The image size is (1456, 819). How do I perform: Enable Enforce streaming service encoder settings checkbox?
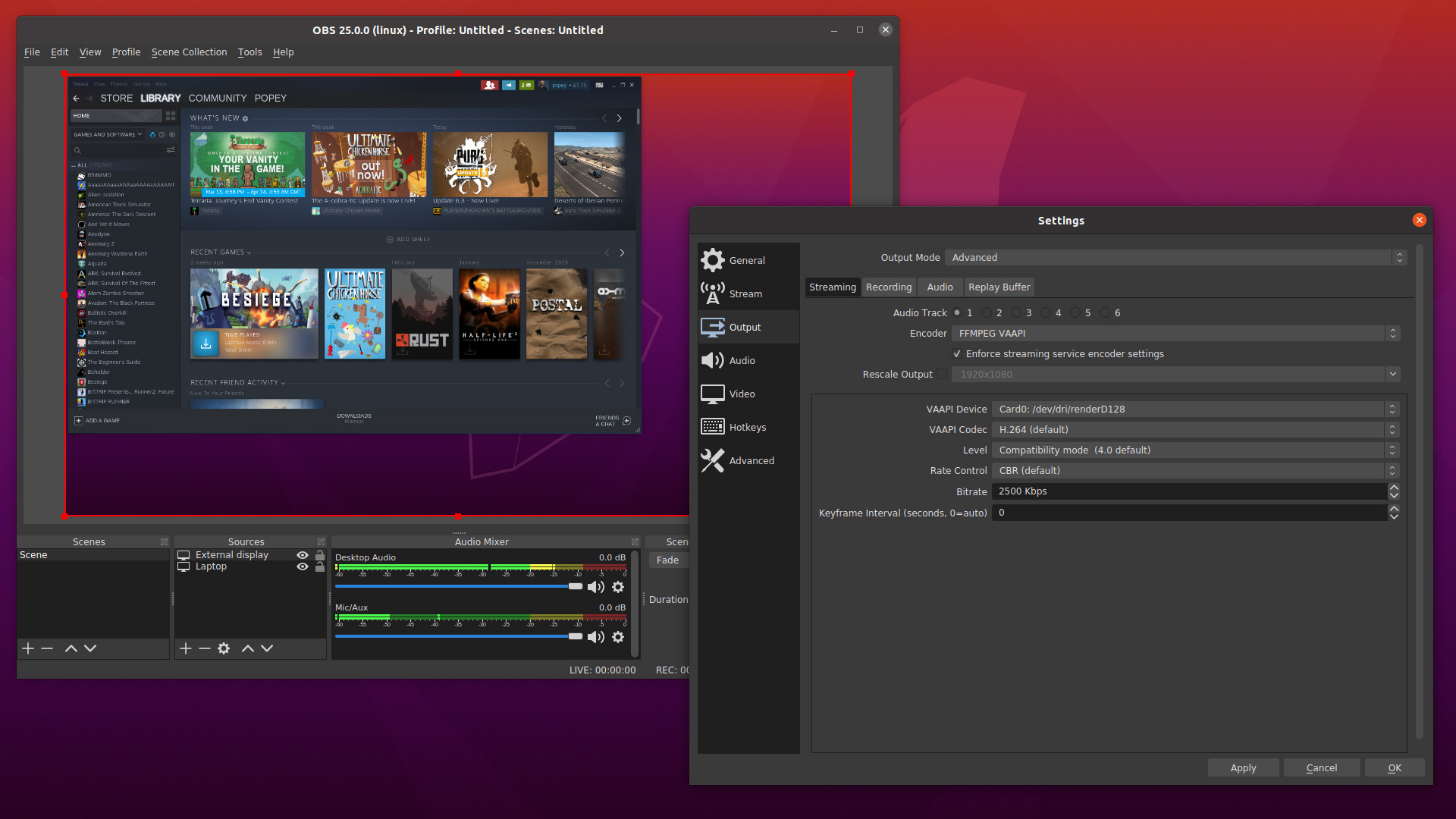[x=955, y=353]
